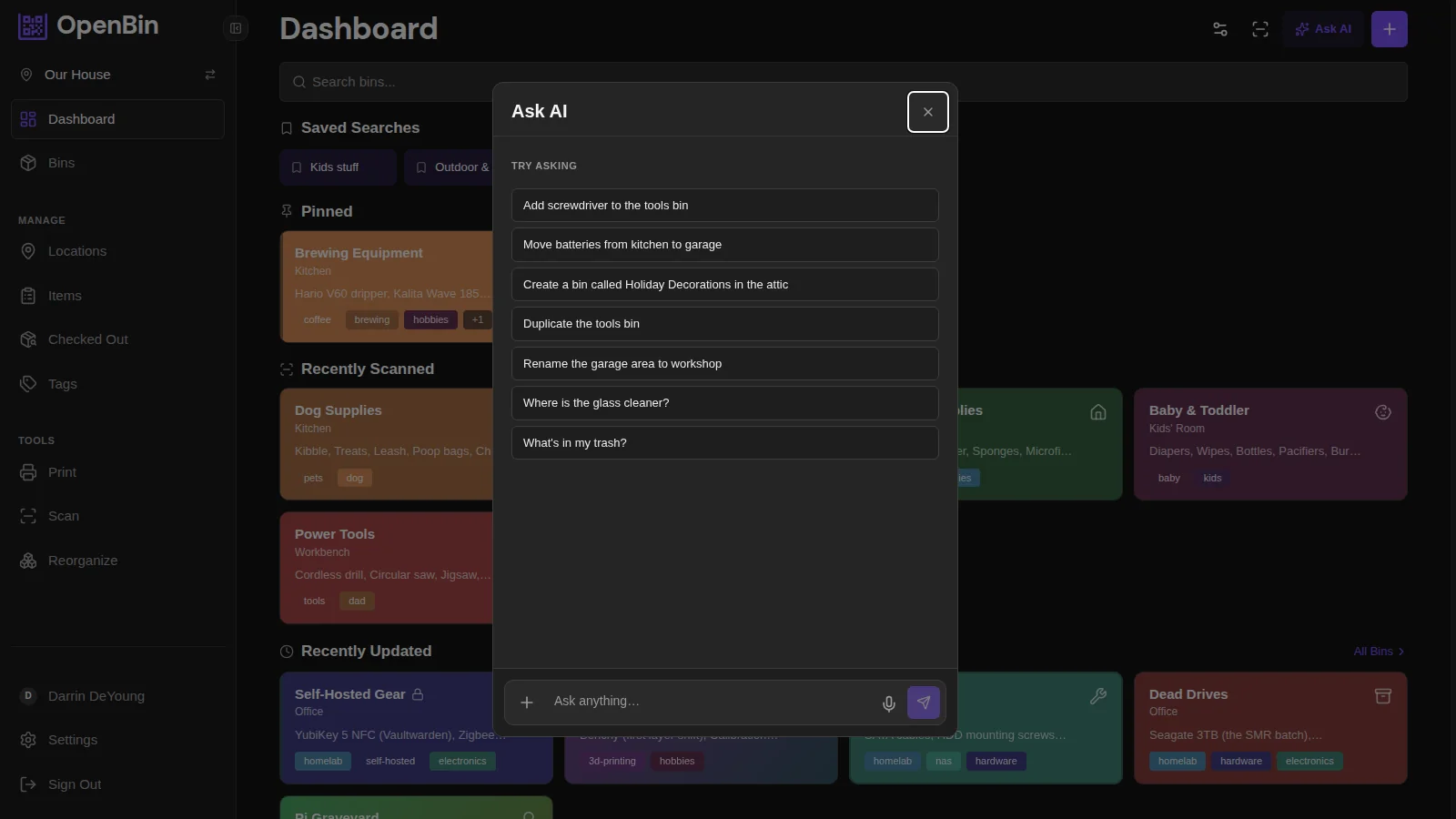Image resolution: width=1456 pixels, height=819 pixels.
Task: Toggle the lock on the Self-Hosted Gear bin
Action: tap(419, 693)
